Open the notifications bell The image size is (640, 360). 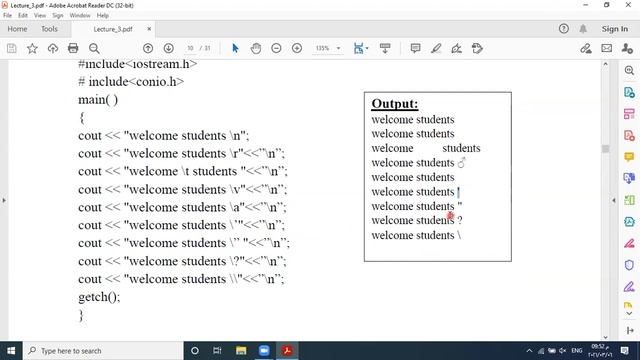(583, 29)
